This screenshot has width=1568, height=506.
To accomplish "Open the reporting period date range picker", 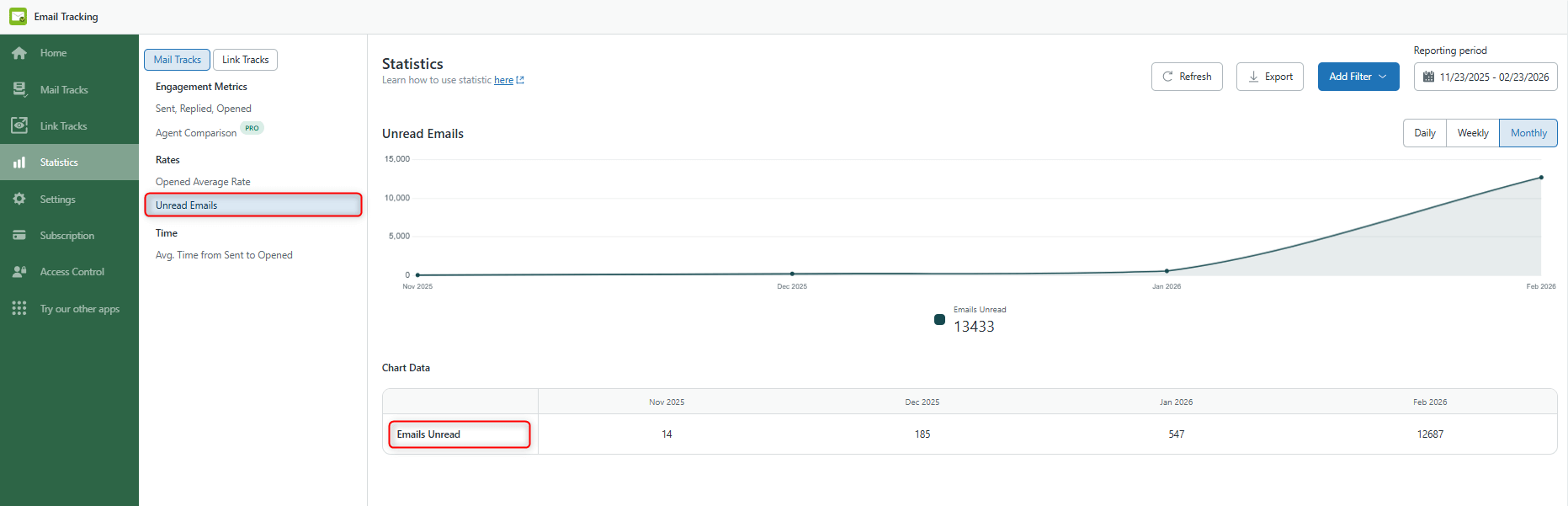I will [1485, 77].
